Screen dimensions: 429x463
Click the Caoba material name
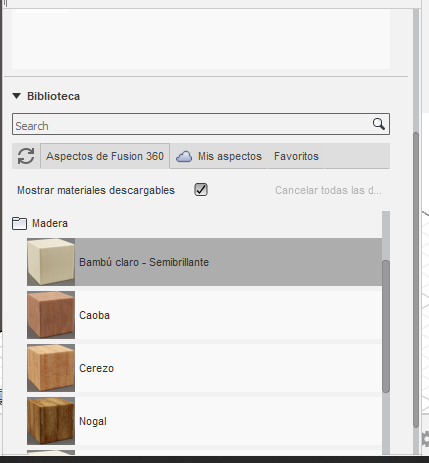pyautogui.click(x=94, y=315)
